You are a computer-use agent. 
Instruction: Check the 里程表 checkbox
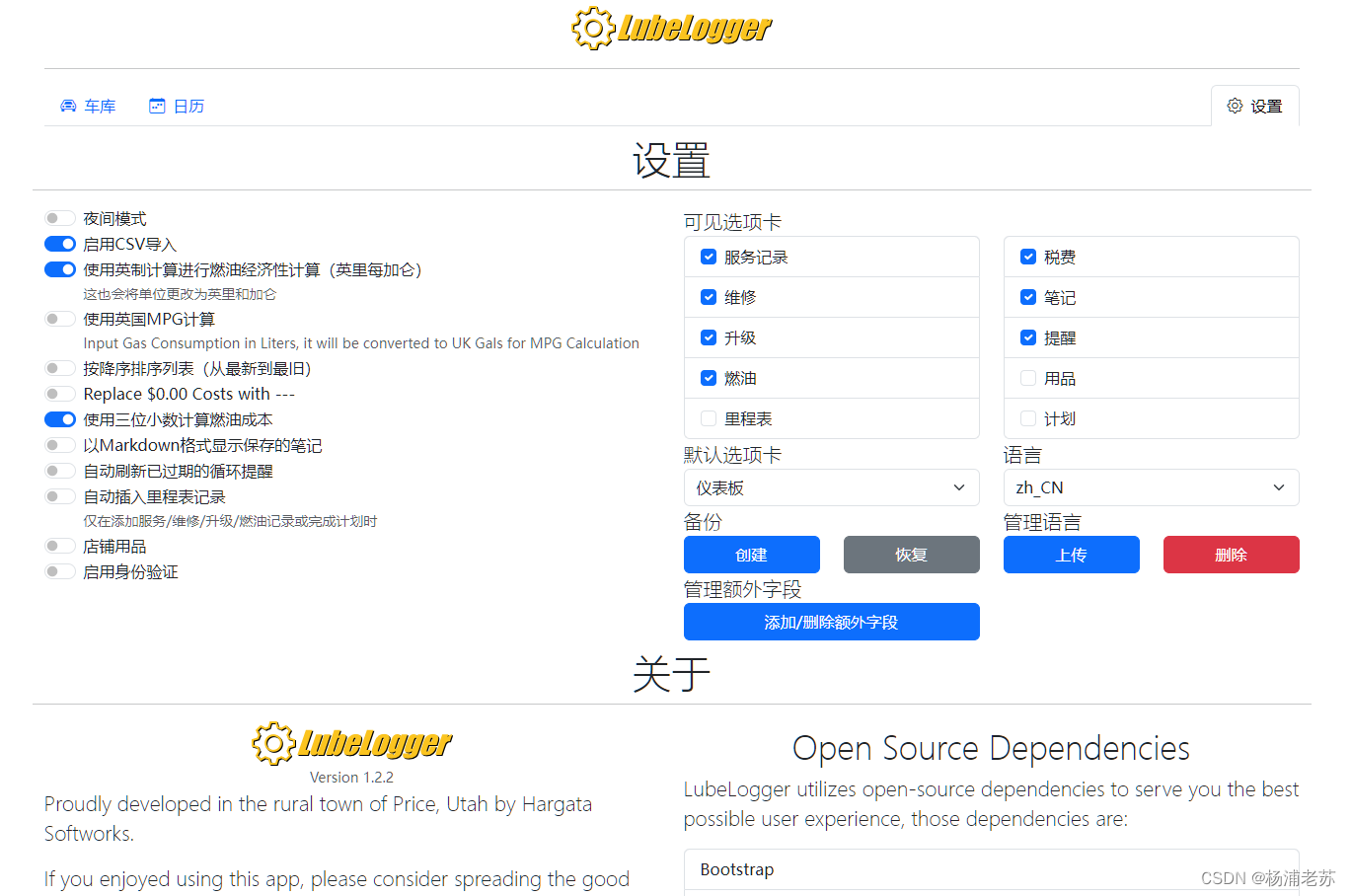coord(709,418)
